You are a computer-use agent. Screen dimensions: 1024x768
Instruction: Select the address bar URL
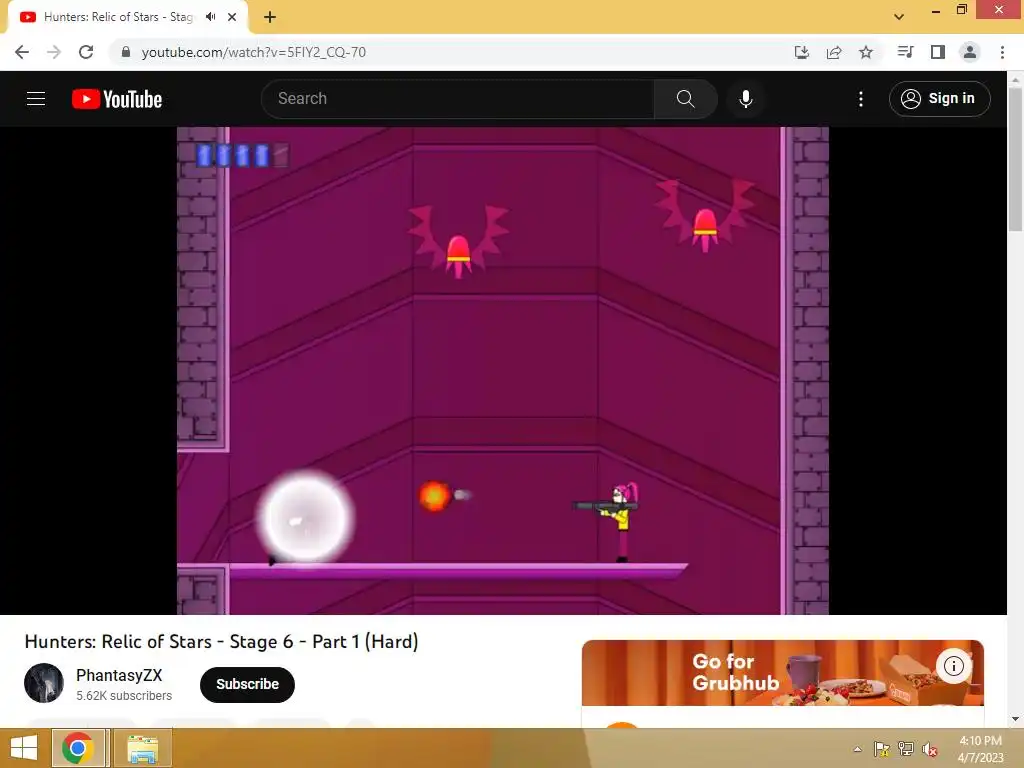253,52
